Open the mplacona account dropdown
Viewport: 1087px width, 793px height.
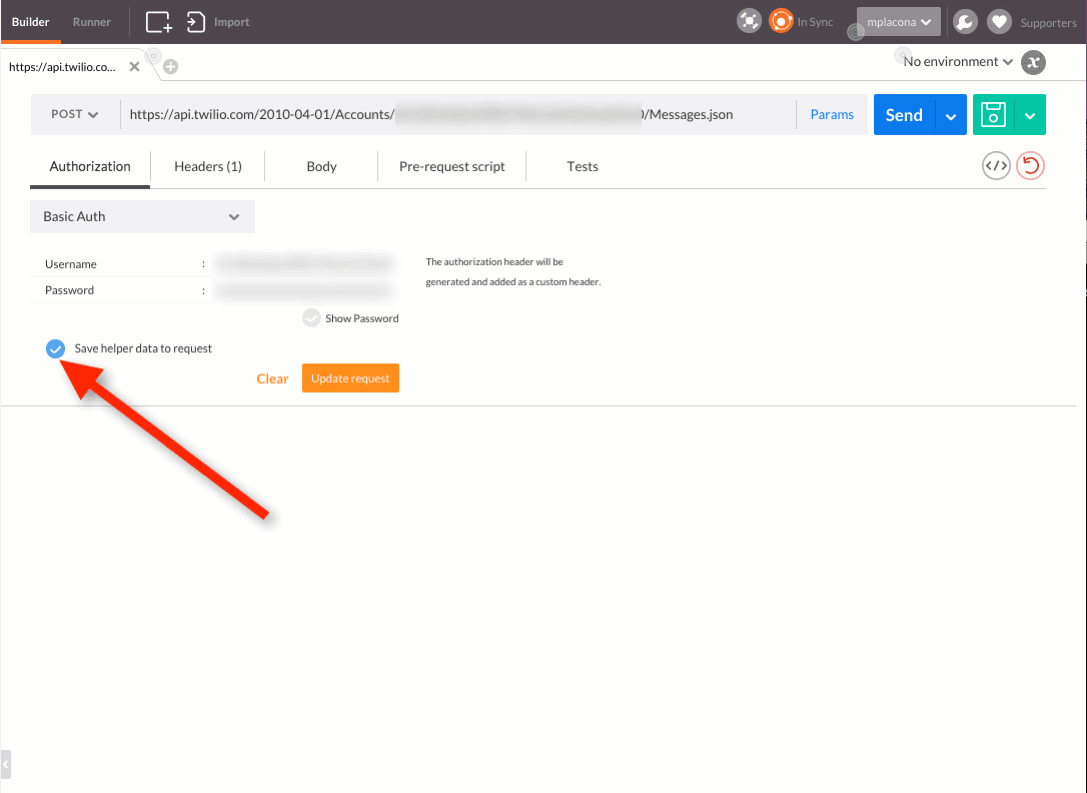[x=898, y=21]
